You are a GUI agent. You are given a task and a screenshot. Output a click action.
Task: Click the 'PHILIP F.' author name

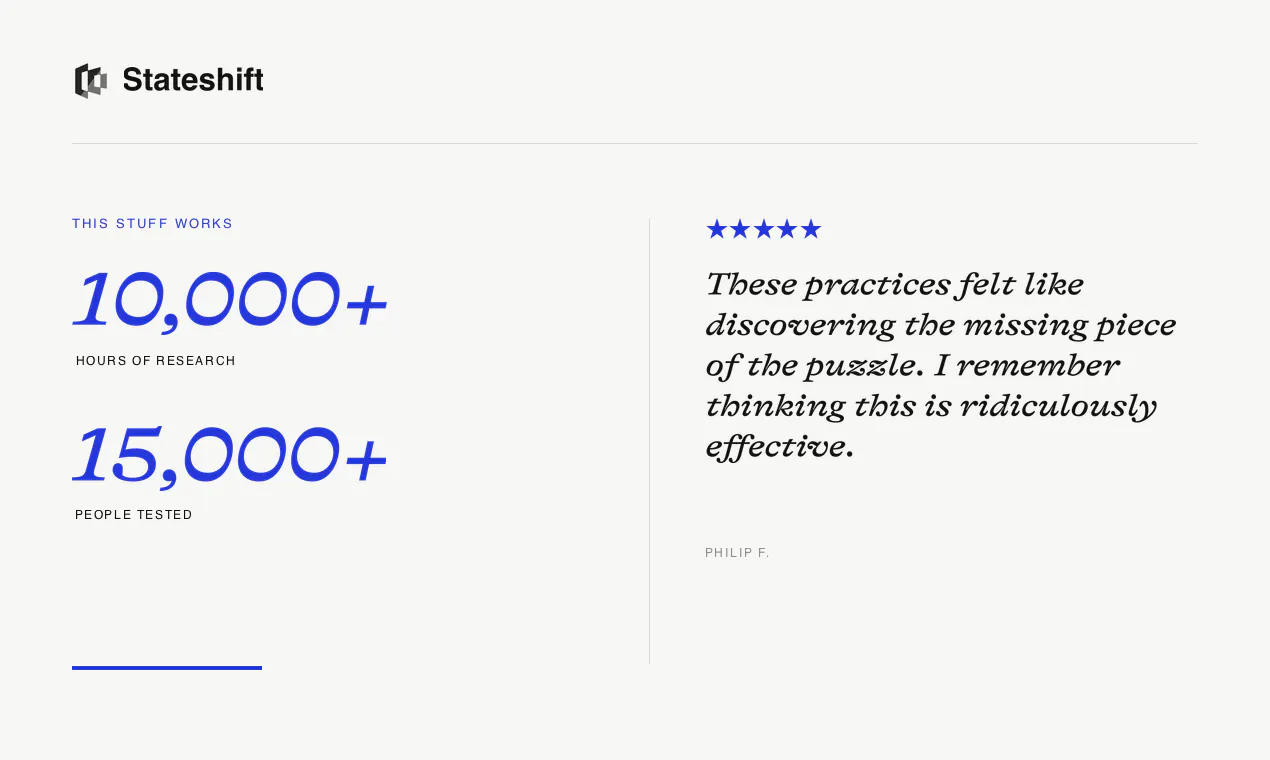(738, 553)
